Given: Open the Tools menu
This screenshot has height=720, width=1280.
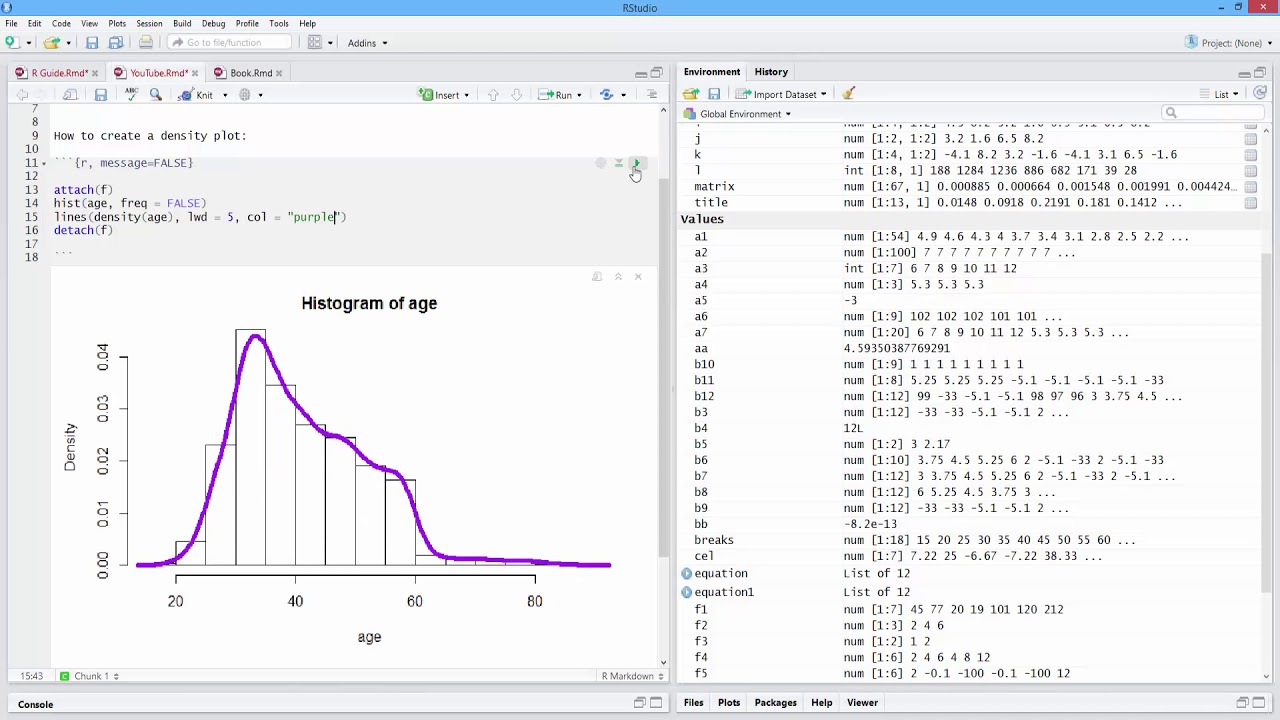Looking at the screenshot, I should click(x=279, y=23).
